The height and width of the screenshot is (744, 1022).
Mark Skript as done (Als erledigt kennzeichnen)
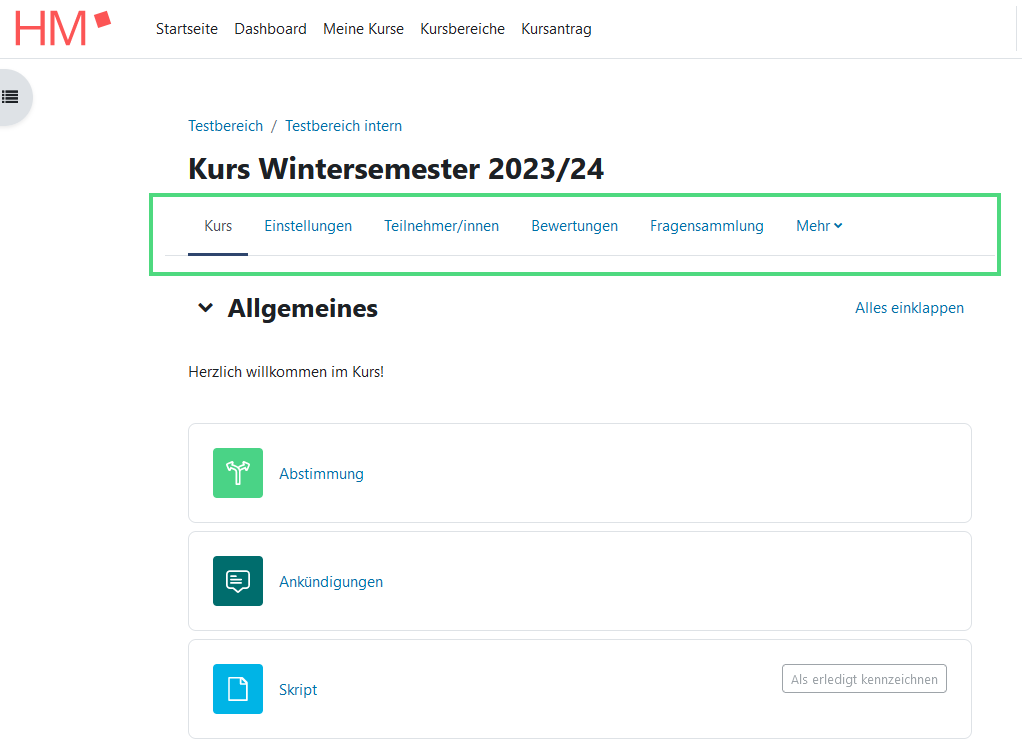pyautogui.click(x=864, y=680)
